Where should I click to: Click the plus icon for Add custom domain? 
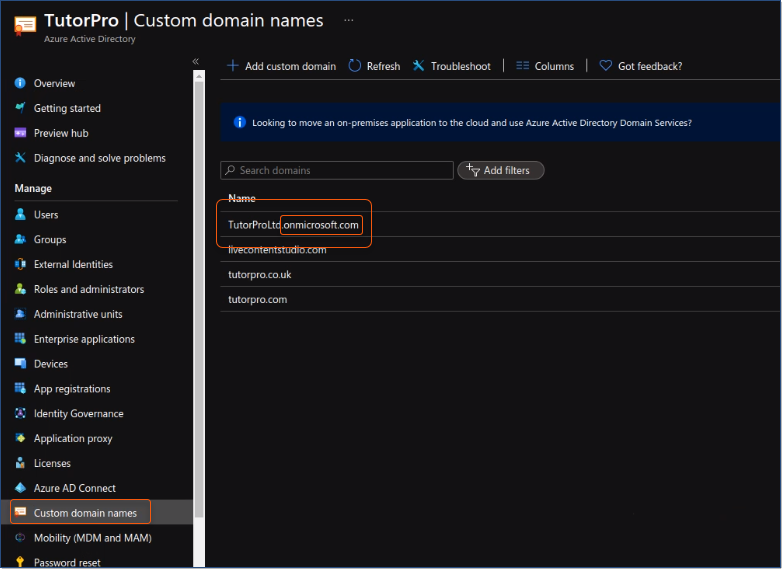tap(232, 66)
